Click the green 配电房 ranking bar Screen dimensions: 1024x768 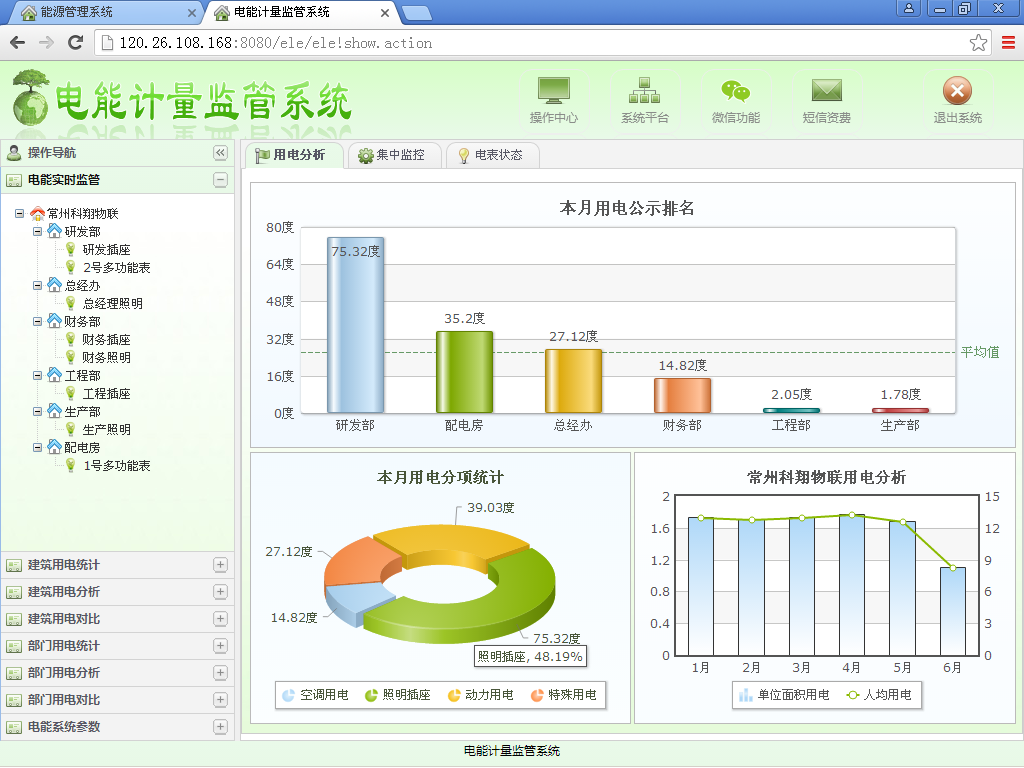coord(464,372)
